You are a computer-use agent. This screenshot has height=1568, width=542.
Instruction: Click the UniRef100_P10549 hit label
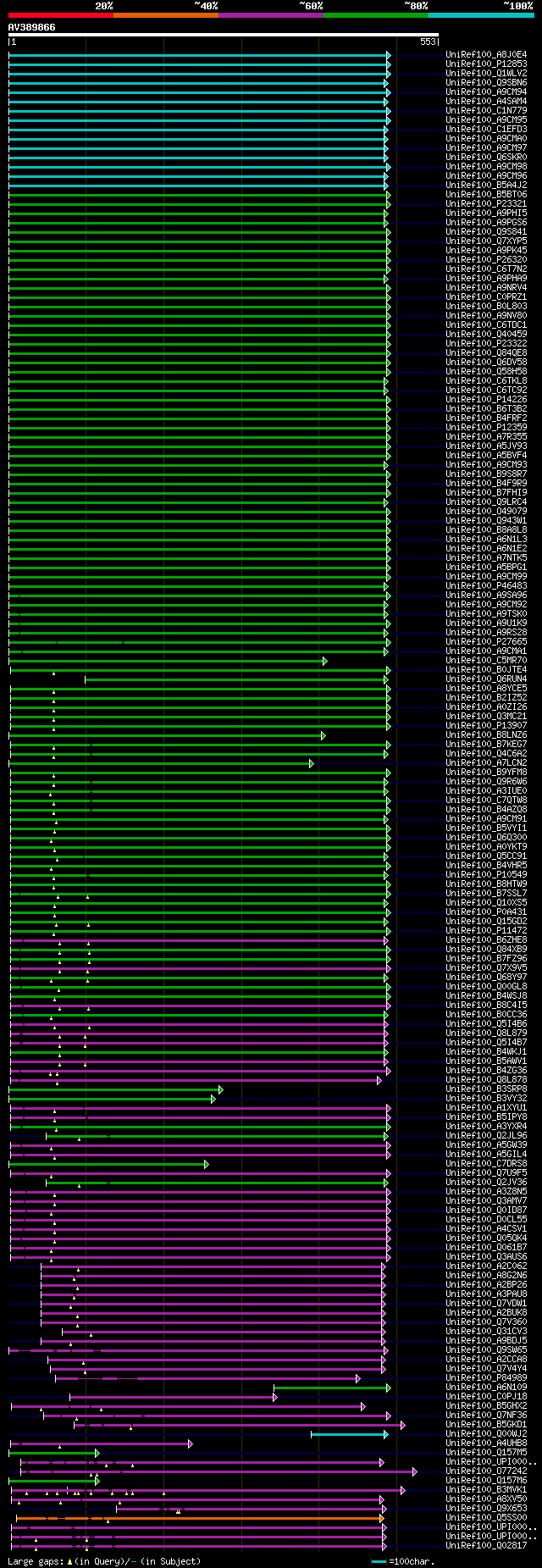coord(486,875)
